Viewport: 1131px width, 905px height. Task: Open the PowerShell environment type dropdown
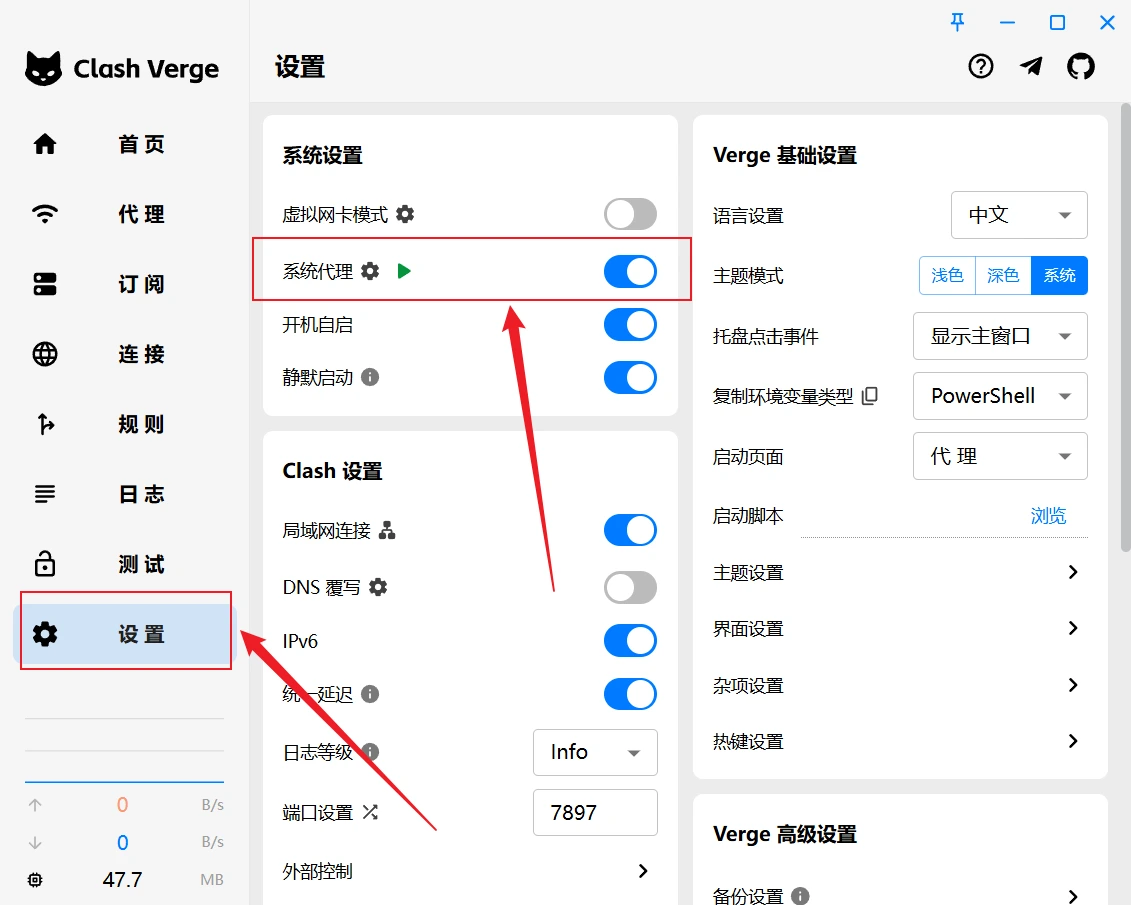[x=1000, y=396]
